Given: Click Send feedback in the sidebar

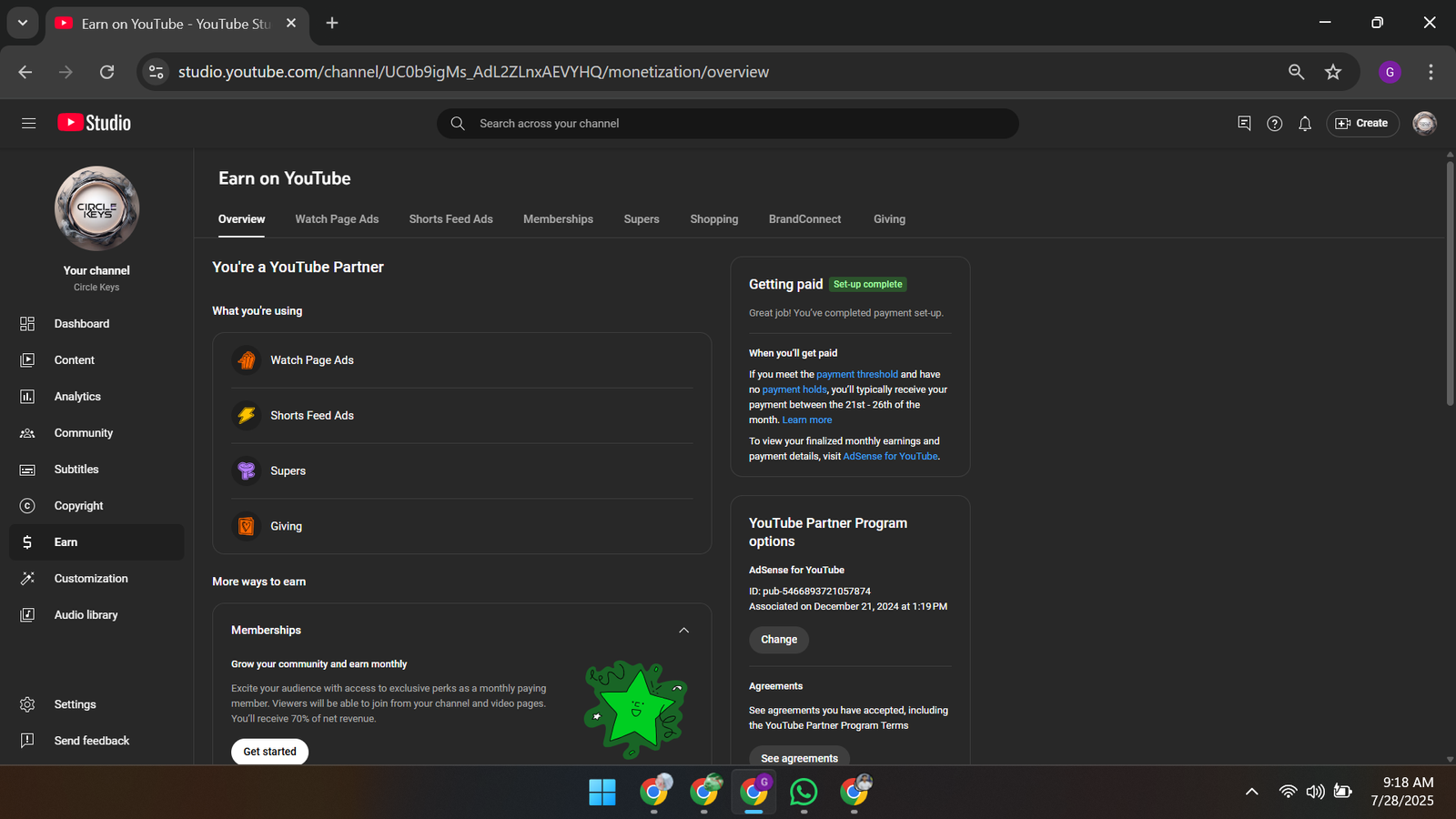Looking at the screenshot, I should [96, 741].
